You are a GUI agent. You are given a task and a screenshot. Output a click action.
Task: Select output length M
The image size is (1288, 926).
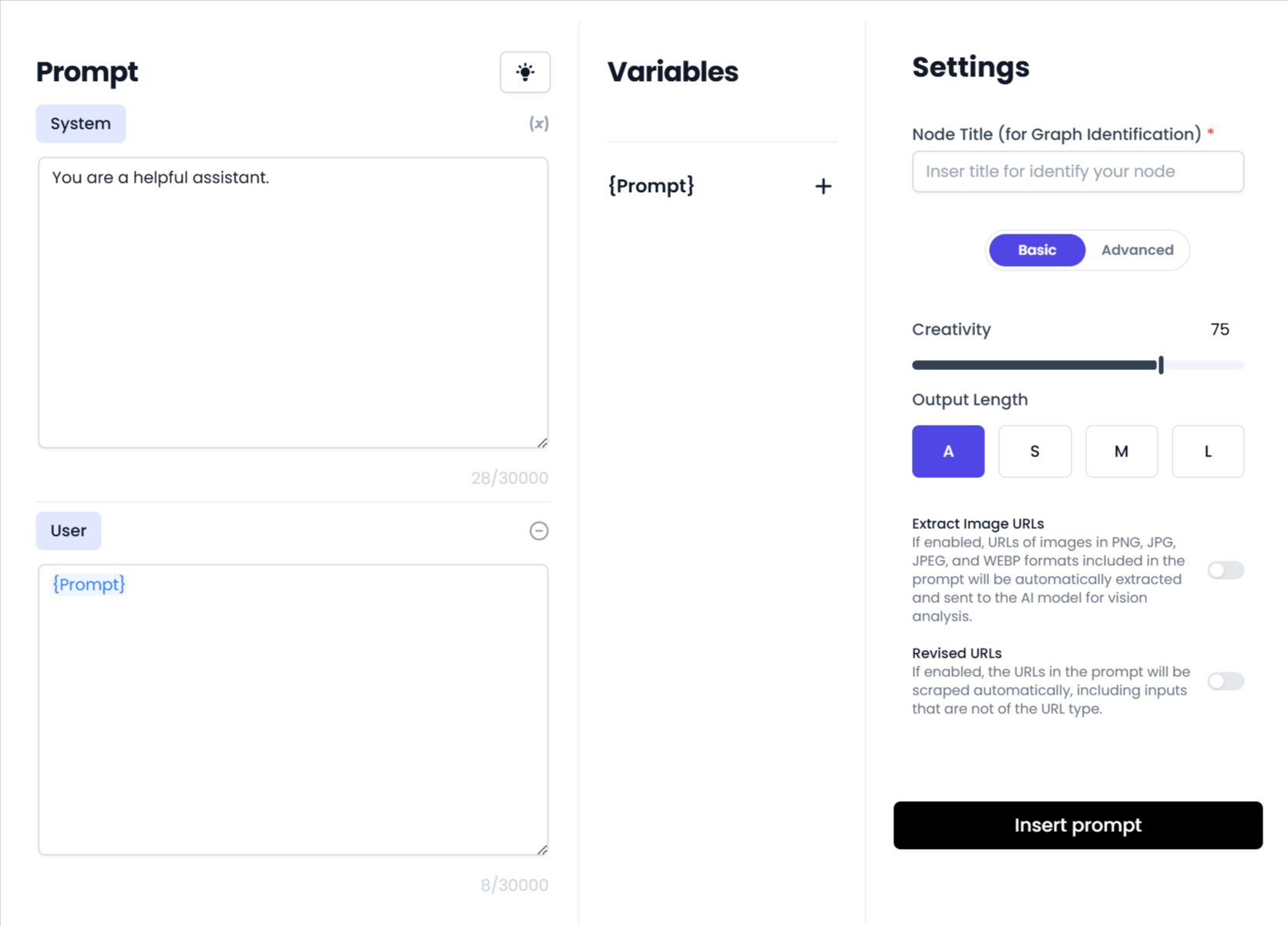(1121, 451)
